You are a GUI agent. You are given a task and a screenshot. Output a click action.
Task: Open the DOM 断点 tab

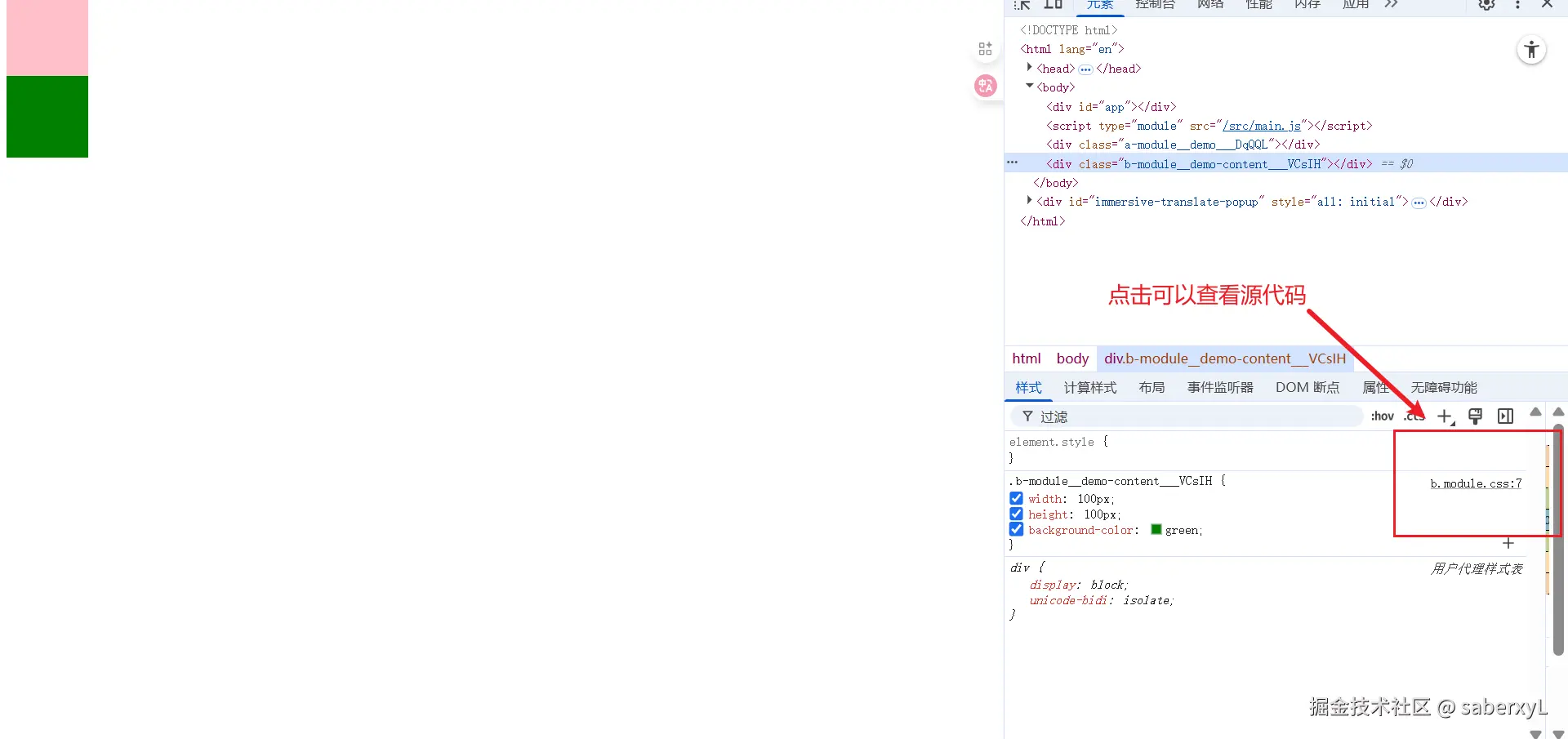tap(1307, 388)
